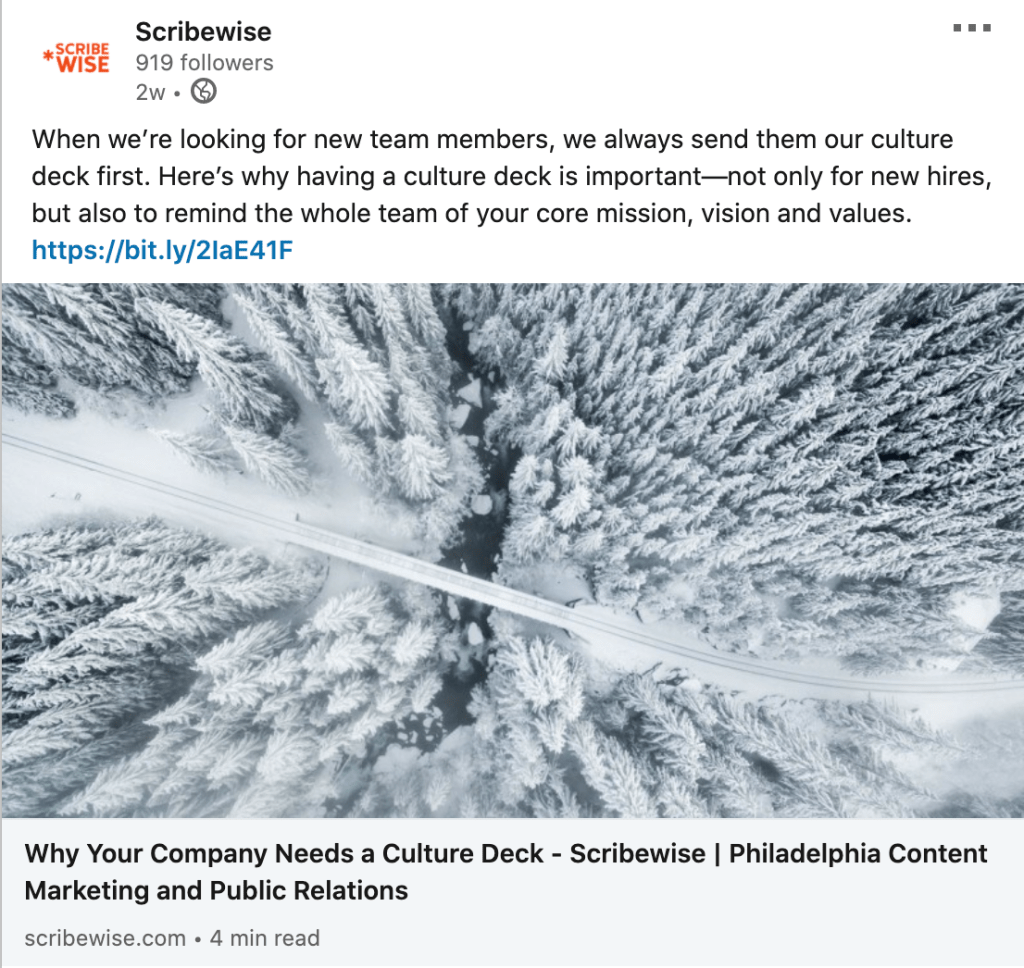1024x968 pixels.
Task: Click the scribewise.com source domain
Action: pos(105,938)
